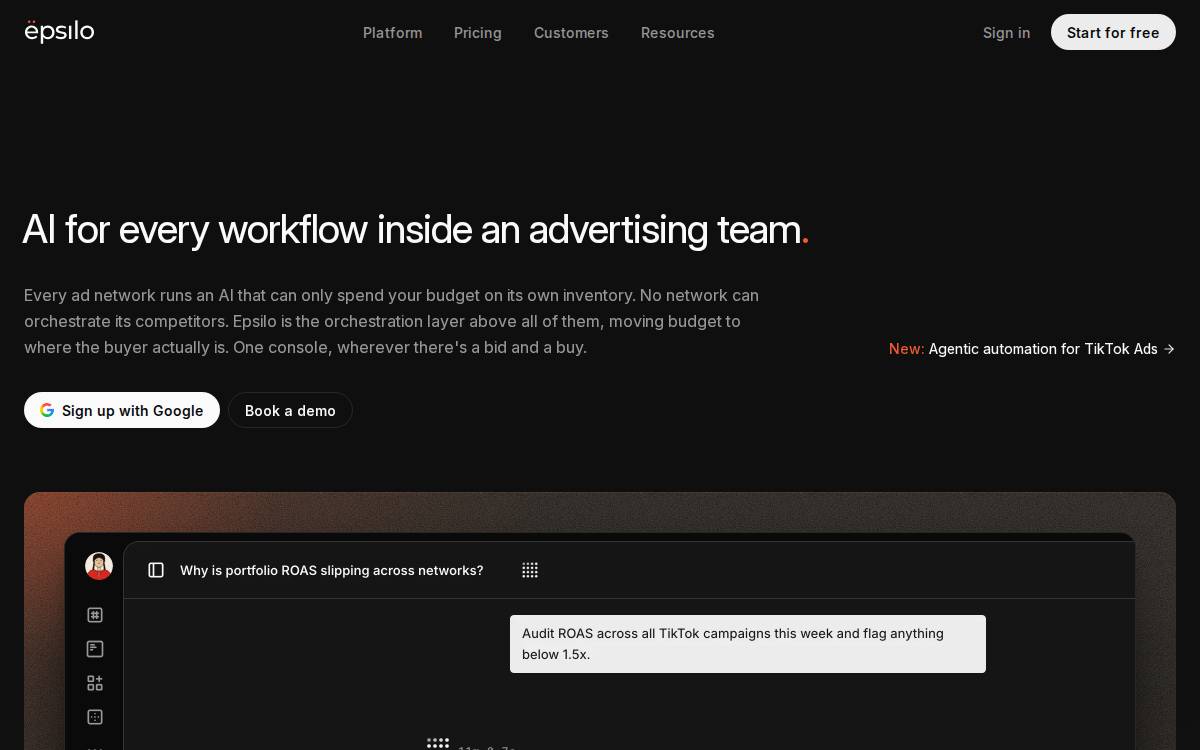The image size is (1200, 750).
Task: Toggle the console sidebar panel icon
Action: pyautogui.click(x=156, y=570)
